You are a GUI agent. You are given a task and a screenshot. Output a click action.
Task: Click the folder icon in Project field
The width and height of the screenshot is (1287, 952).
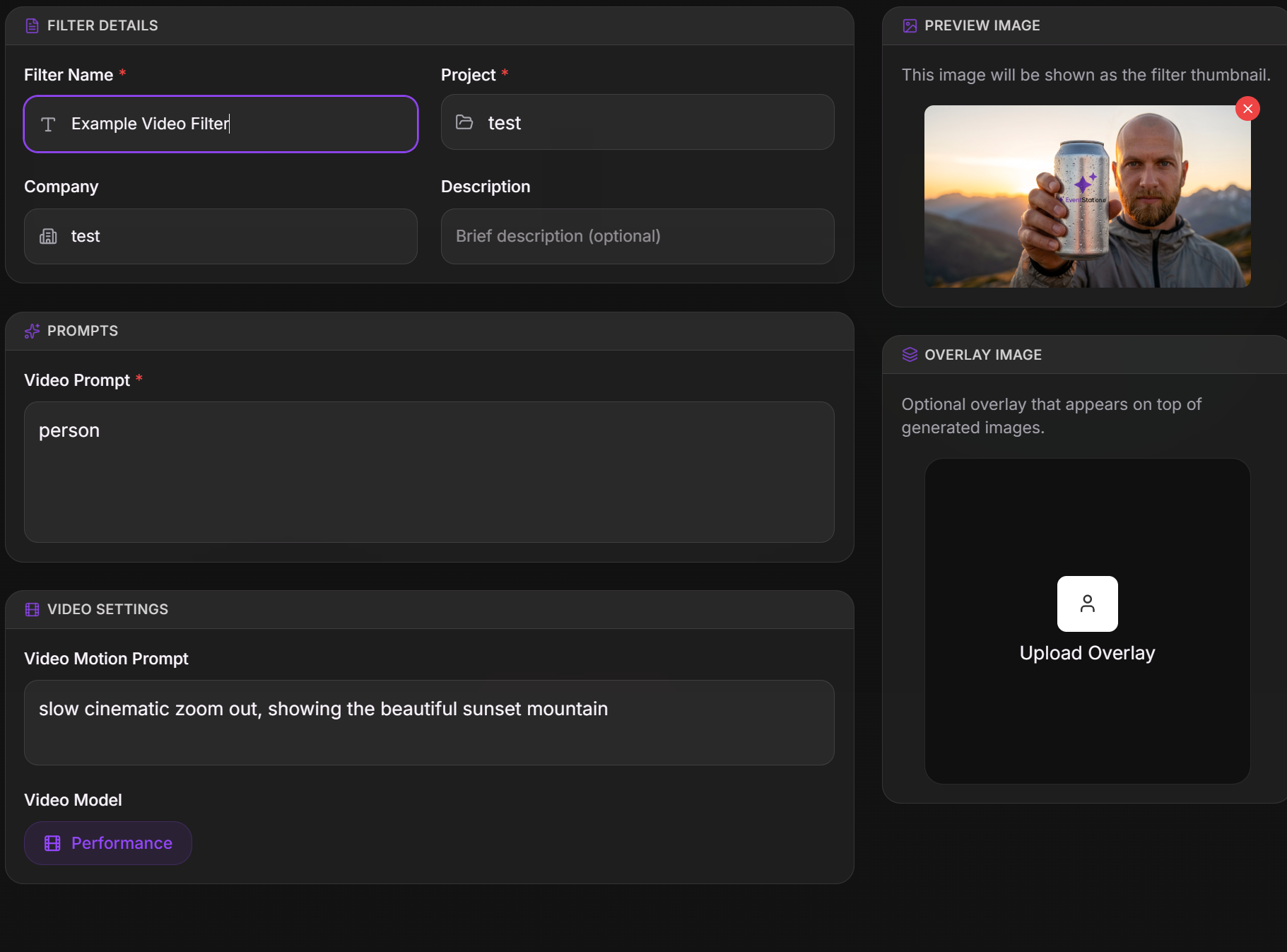464,122
